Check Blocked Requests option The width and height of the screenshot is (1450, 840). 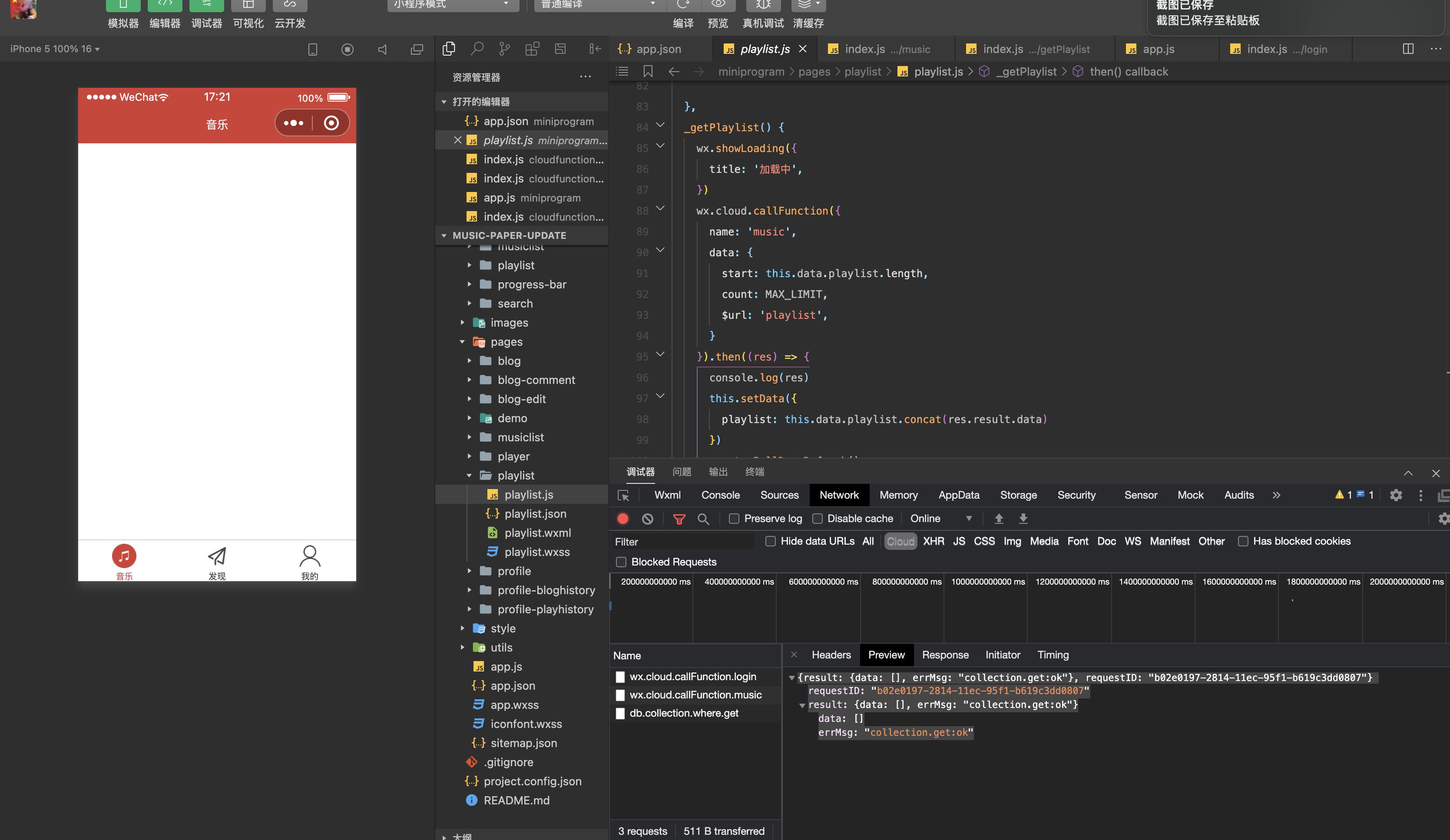[x=621, y=562]
